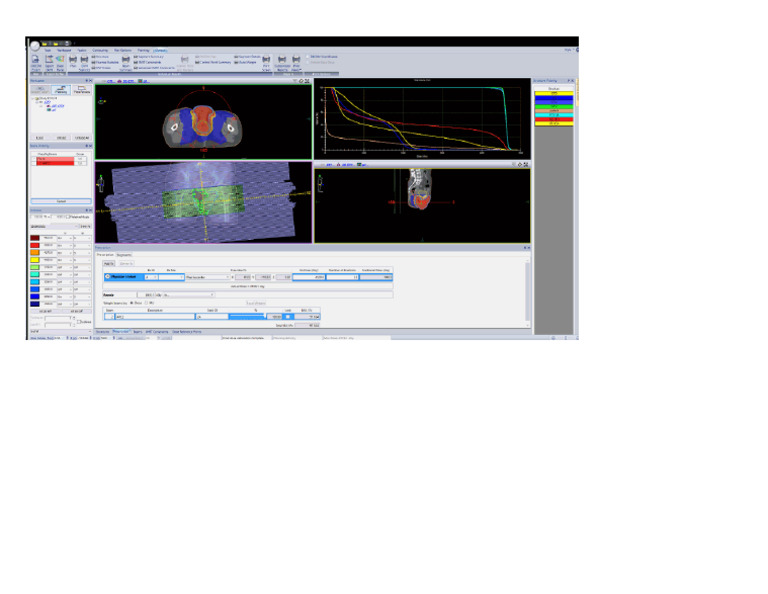
Task: Select Dose Shaper report item in ribbon
Action: click(x=245, y=62)
